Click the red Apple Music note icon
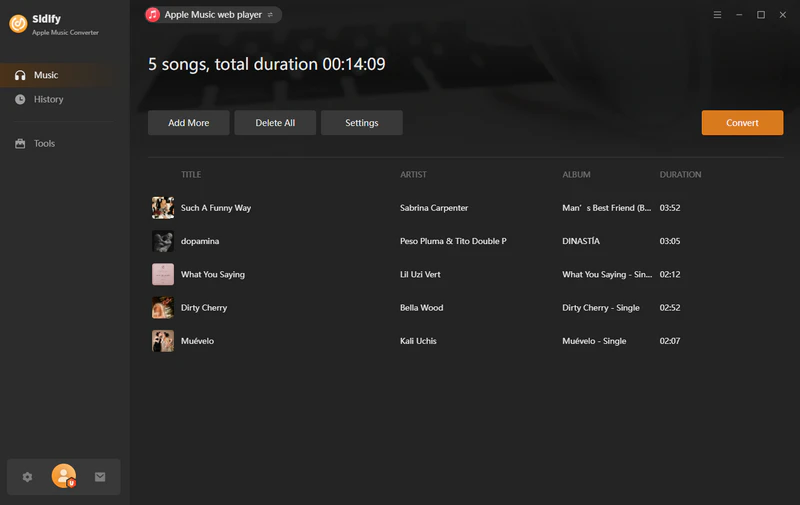The width and height of the screenshot is (800, 505). pyautogui.click(x=153, y=15)
